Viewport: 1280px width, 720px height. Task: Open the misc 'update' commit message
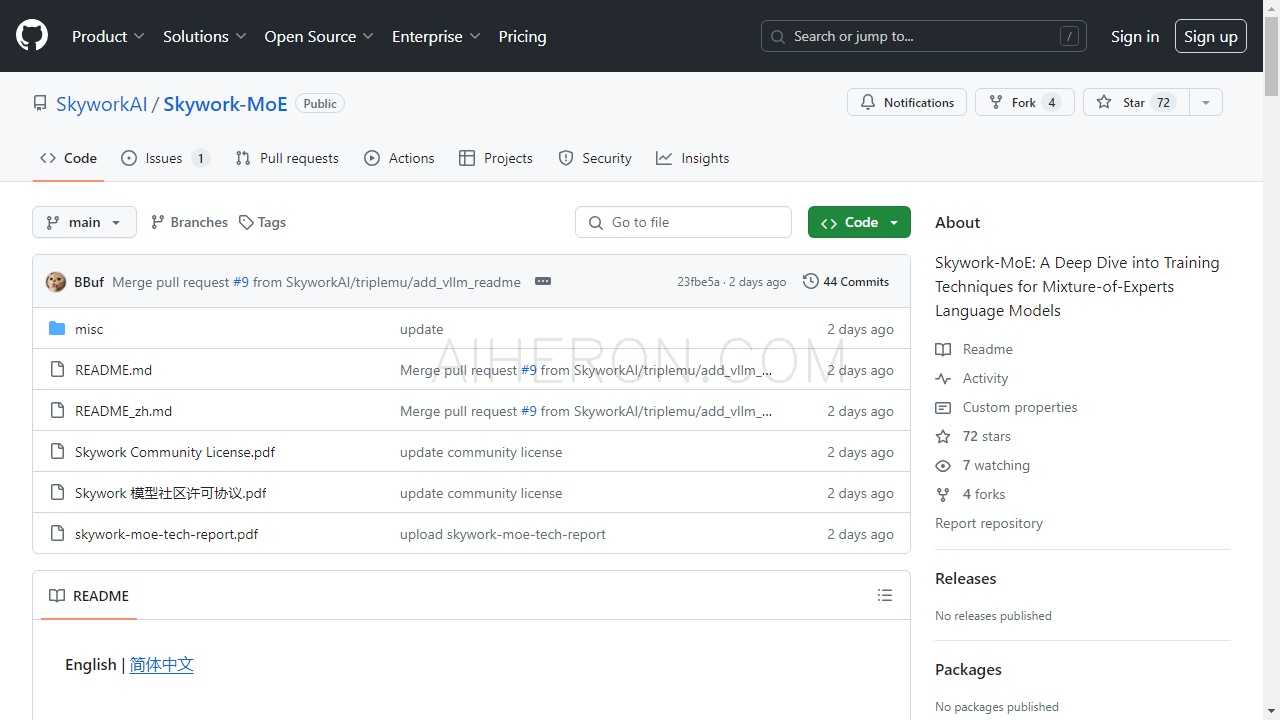click(x=422, y=329)
